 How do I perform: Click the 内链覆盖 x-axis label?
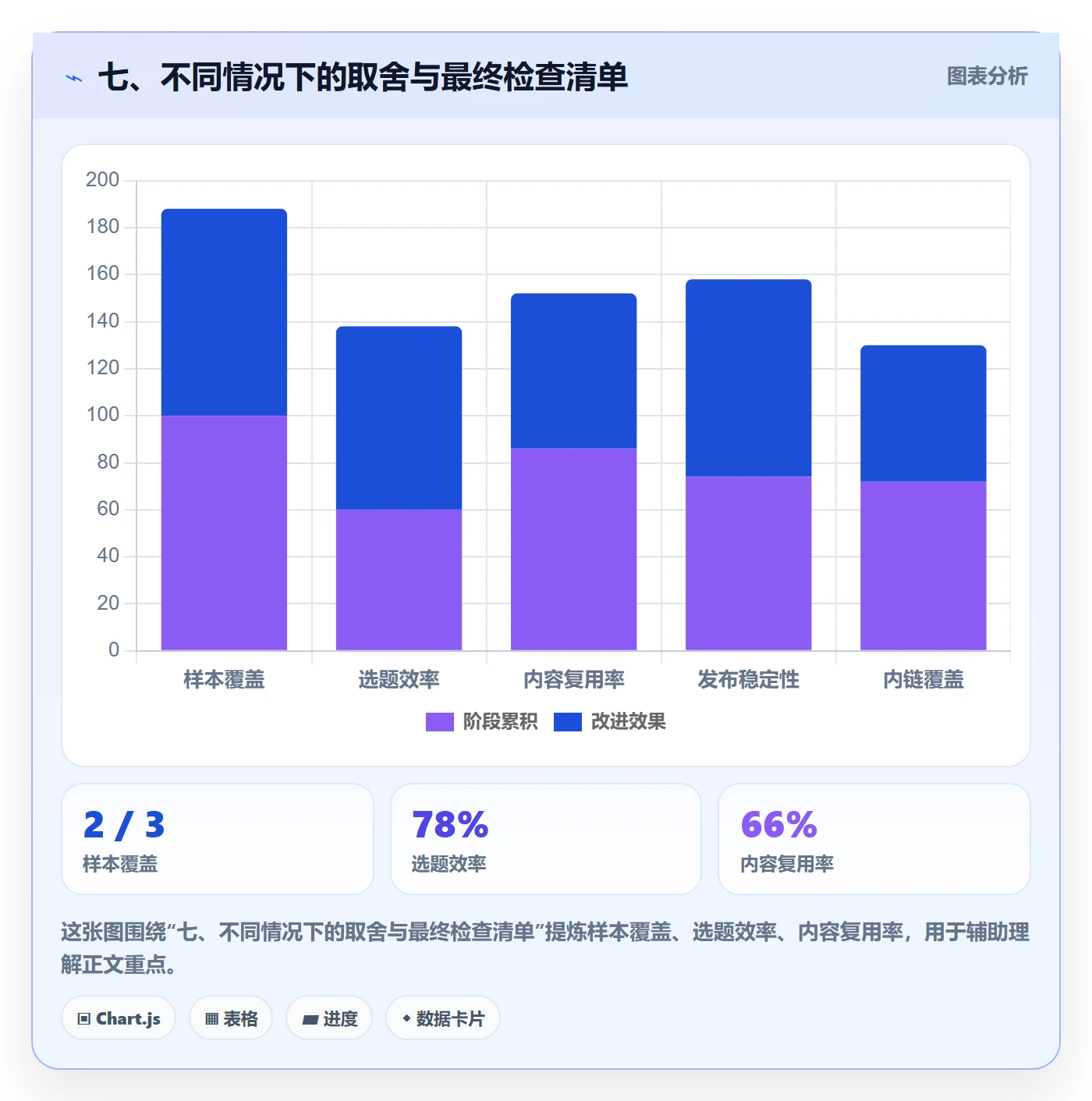(923, 680)
